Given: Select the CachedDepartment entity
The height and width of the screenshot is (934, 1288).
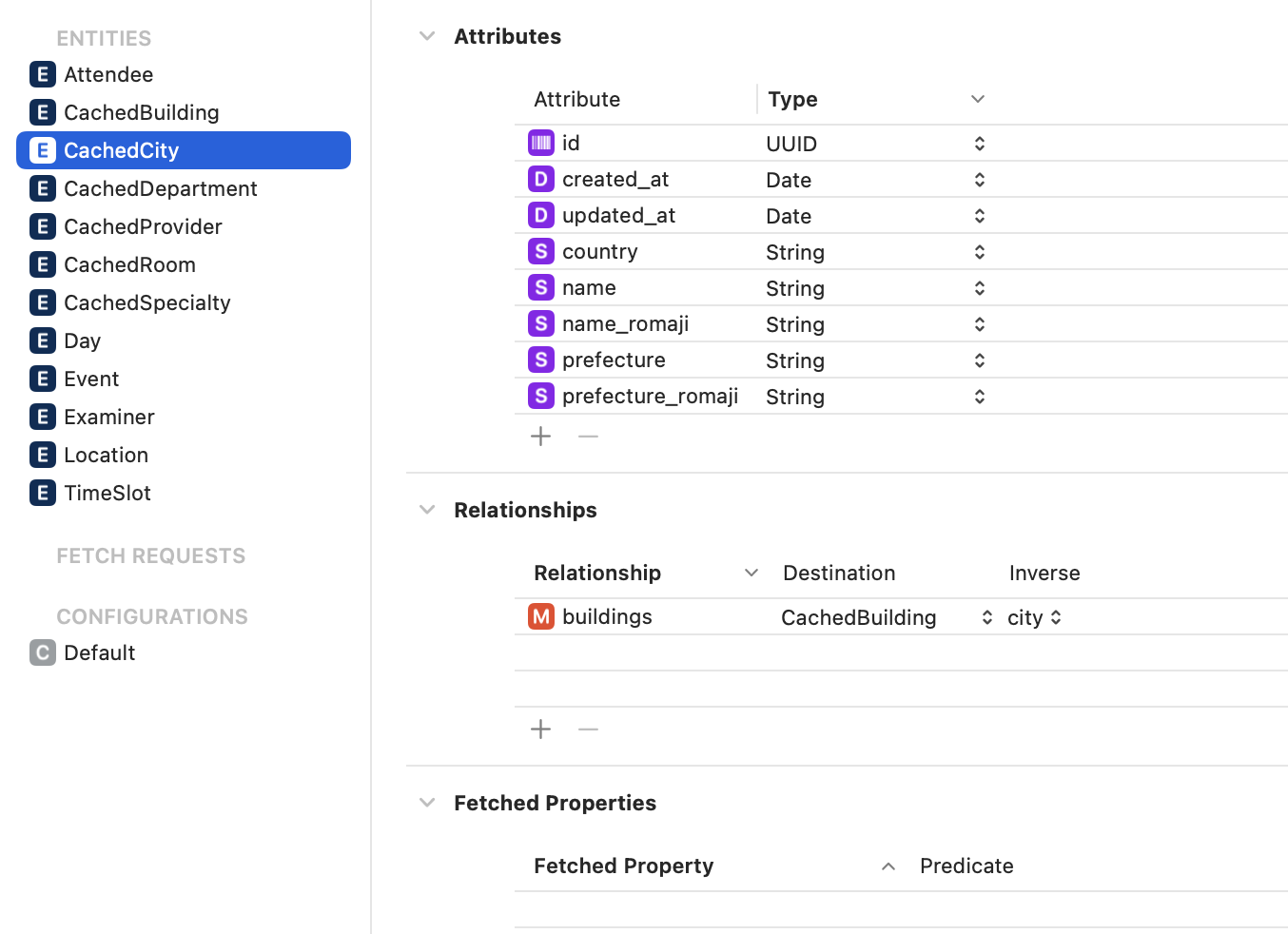Looking at the screenshot, I should (160, 189).
